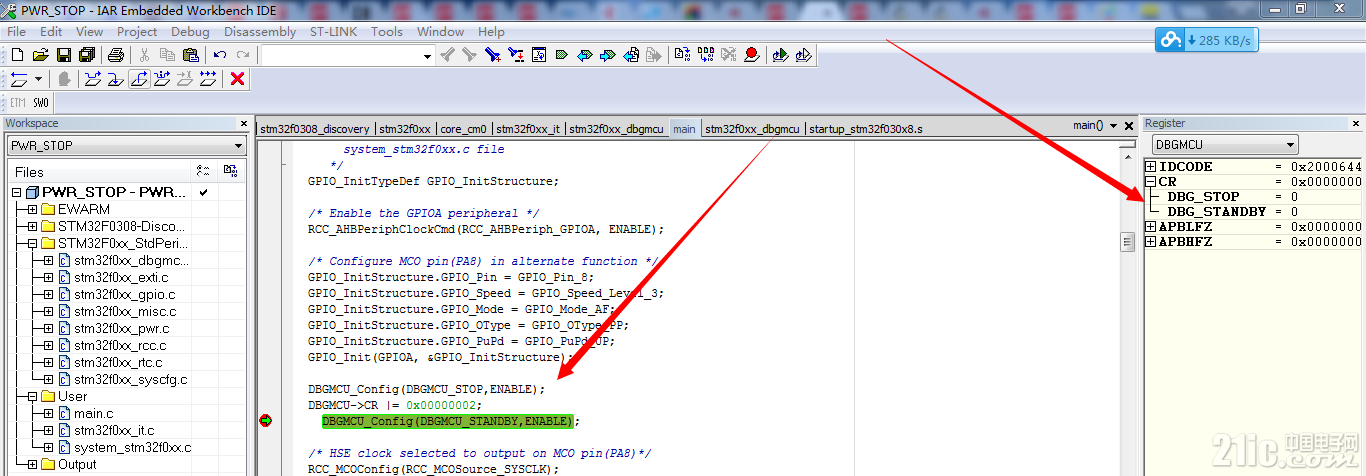
Task: Click the Make build icon
Action: [x=705, y=55]
